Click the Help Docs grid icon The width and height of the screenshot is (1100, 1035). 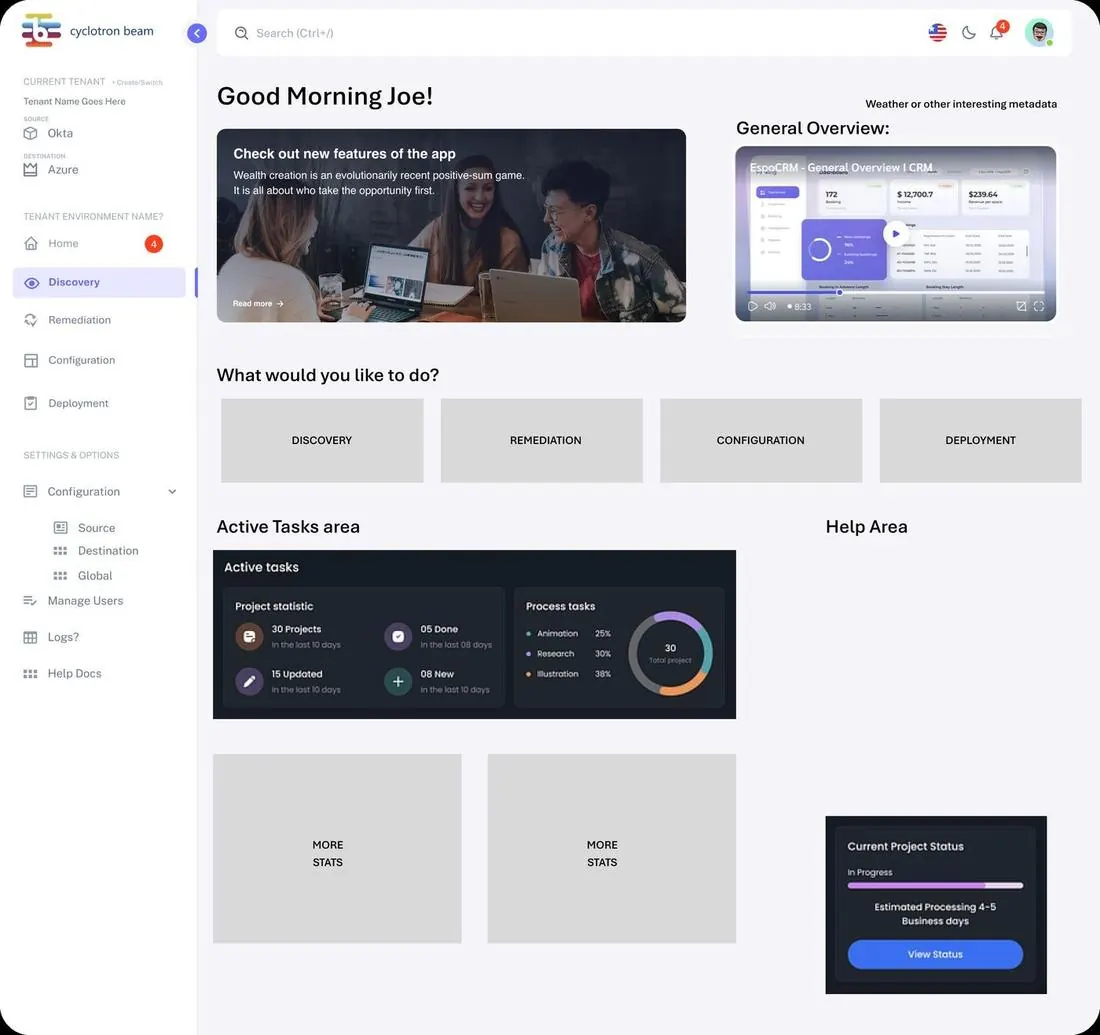[x=30, y=674]
